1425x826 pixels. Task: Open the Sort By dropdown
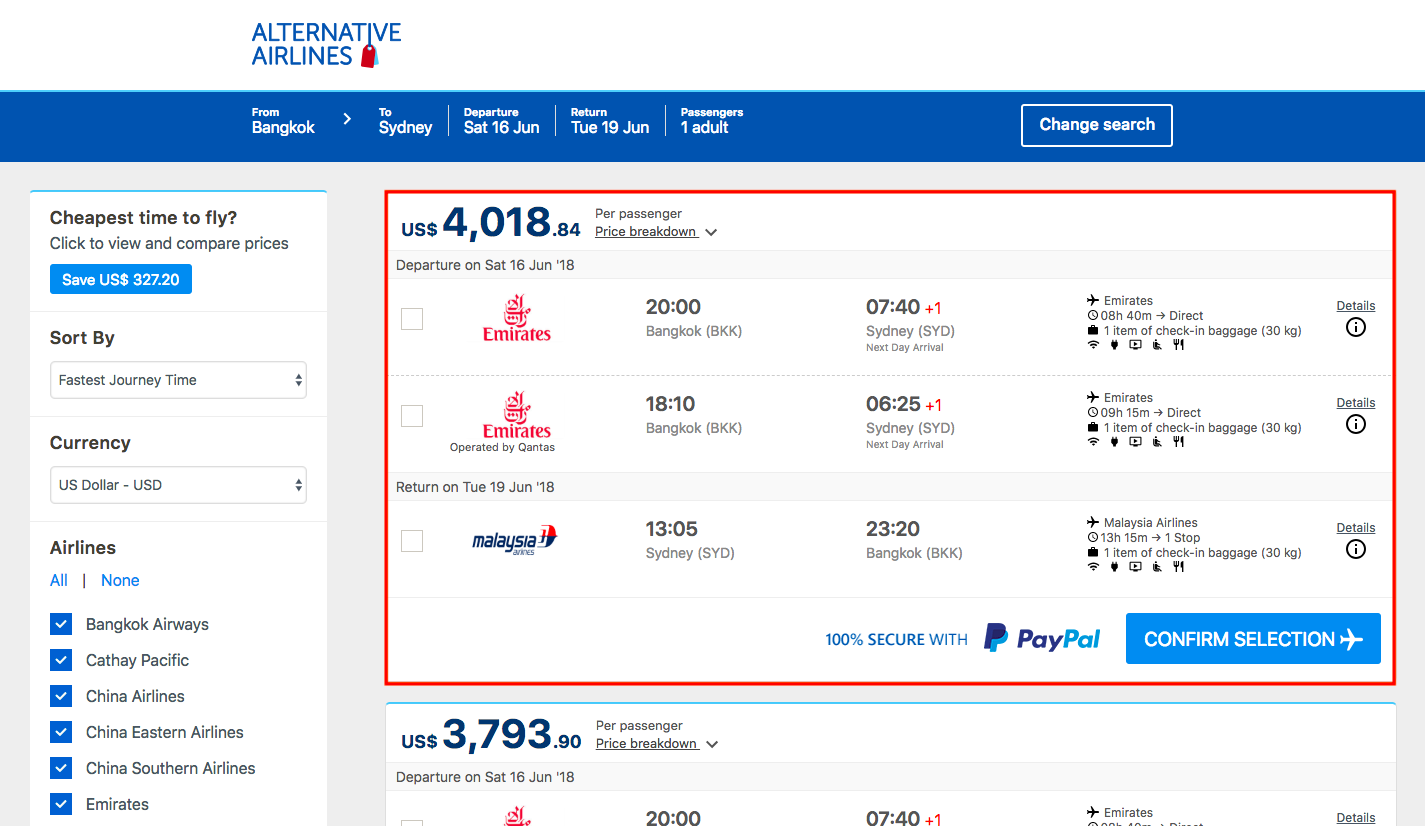(x=178, y=380)
